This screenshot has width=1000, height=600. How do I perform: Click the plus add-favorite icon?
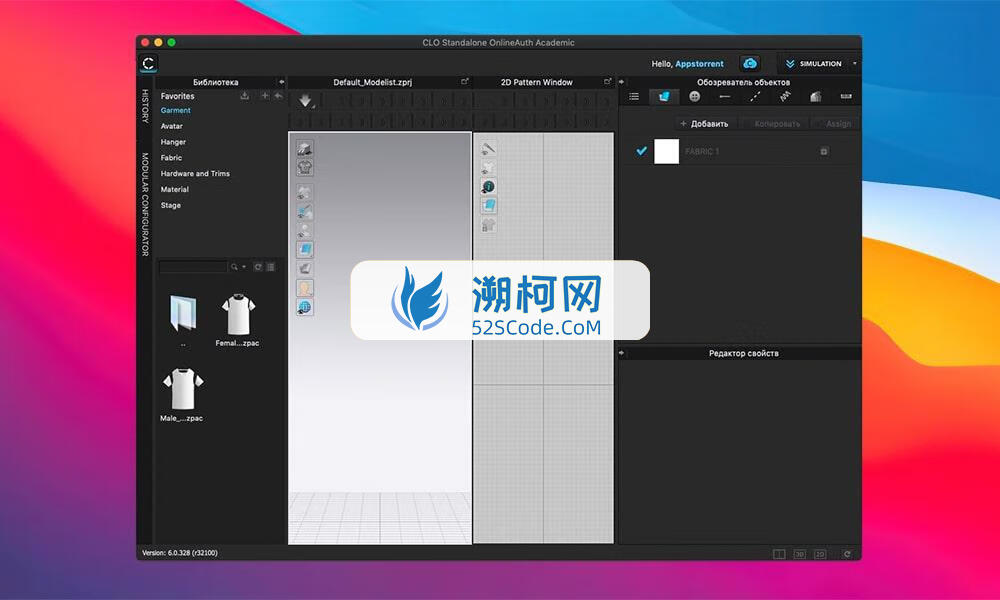tap(265, 96)
